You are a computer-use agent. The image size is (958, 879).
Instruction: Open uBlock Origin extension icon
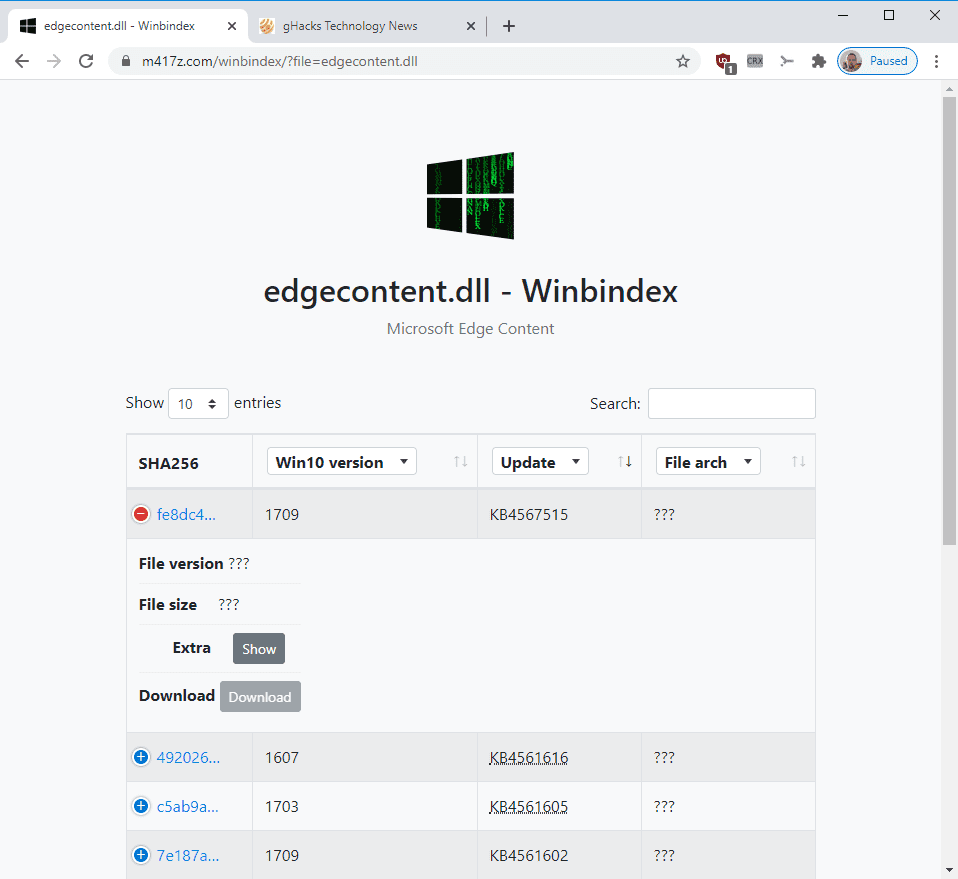(725, 62)
